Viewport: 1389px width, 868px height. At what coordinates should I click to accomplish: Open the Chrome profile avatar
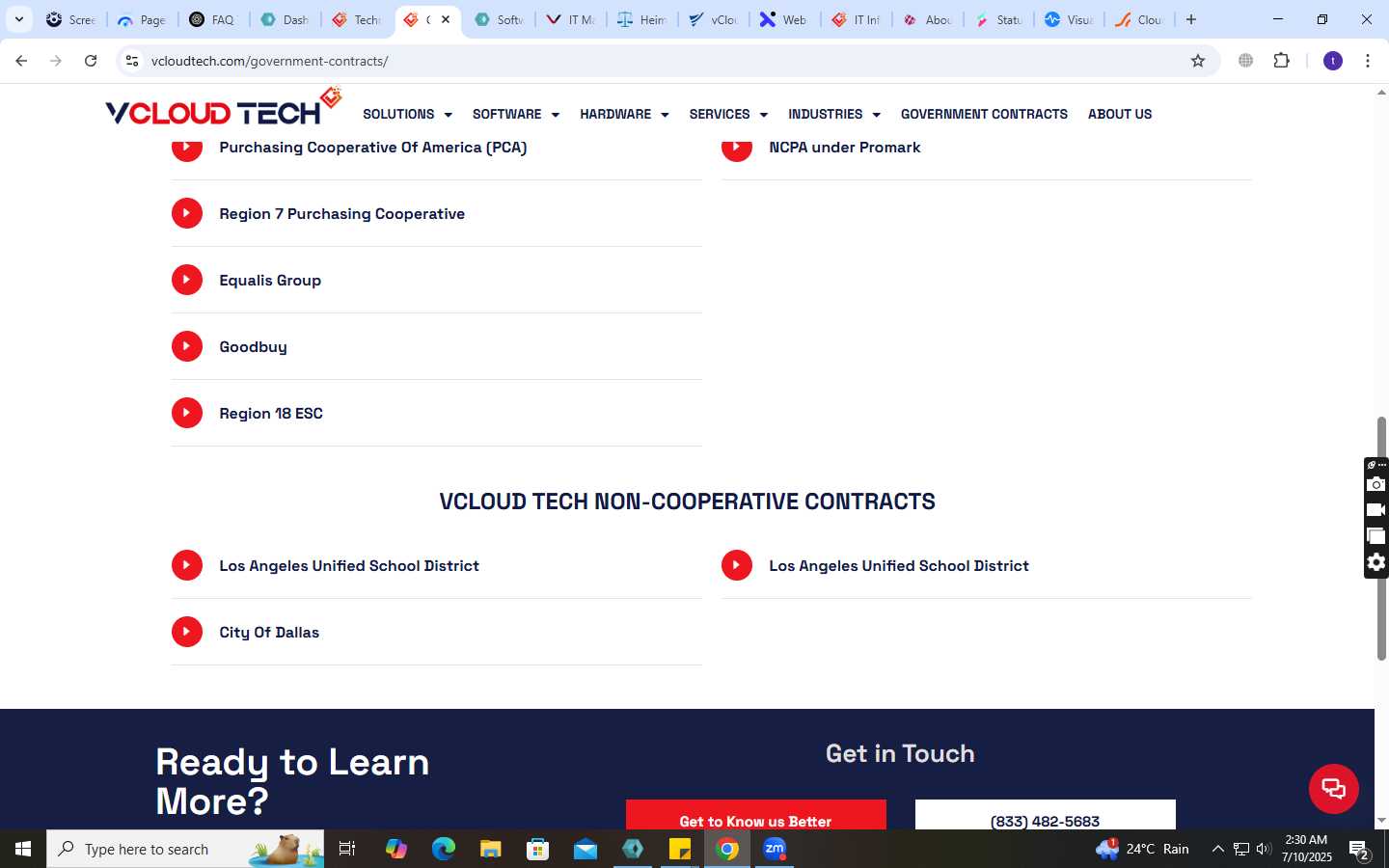pyautogui.click(x=1333, y=61)
